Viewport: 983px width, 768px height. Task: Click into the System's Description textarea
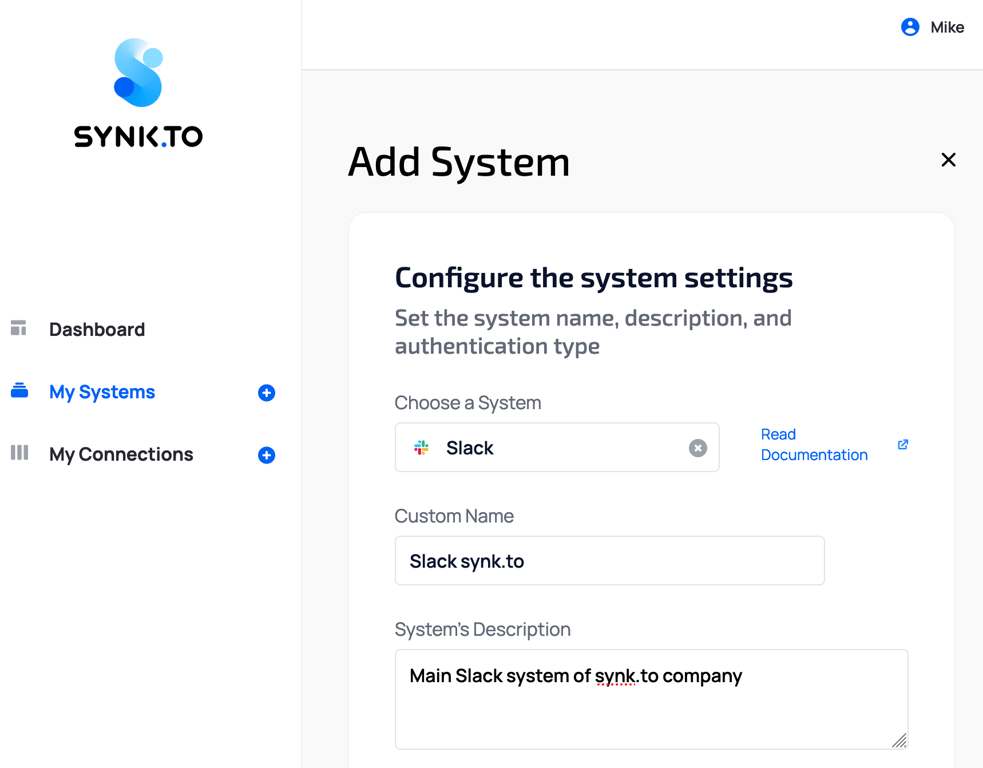point(651,699)
